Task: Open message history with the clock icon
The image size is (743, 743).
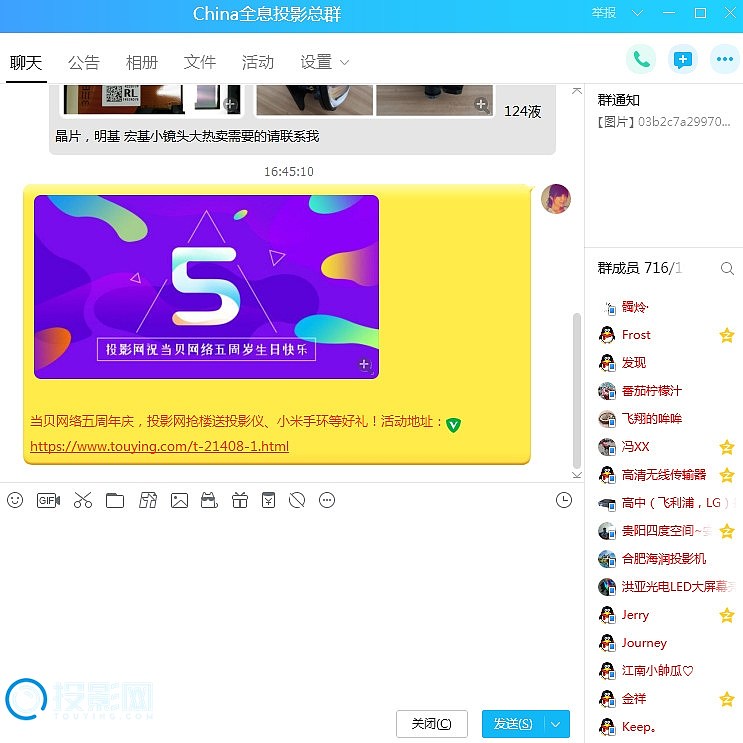Action: pos(564,500)
